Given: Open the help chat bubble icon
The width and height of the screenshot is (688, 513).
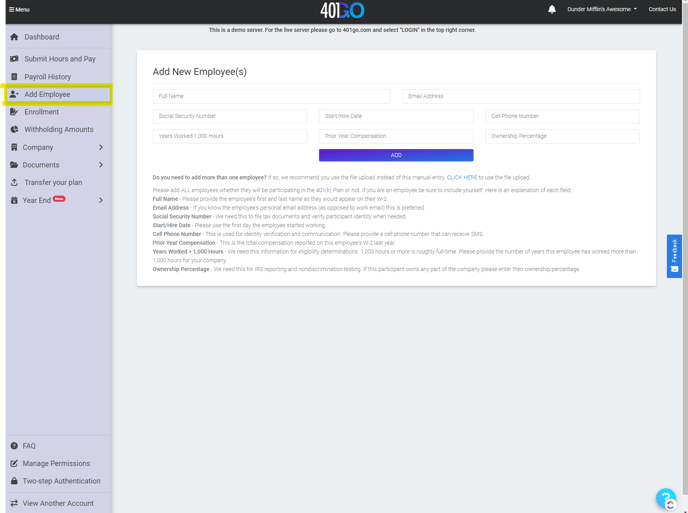Looking at the screenshot, I should click(x=666, y=498).
